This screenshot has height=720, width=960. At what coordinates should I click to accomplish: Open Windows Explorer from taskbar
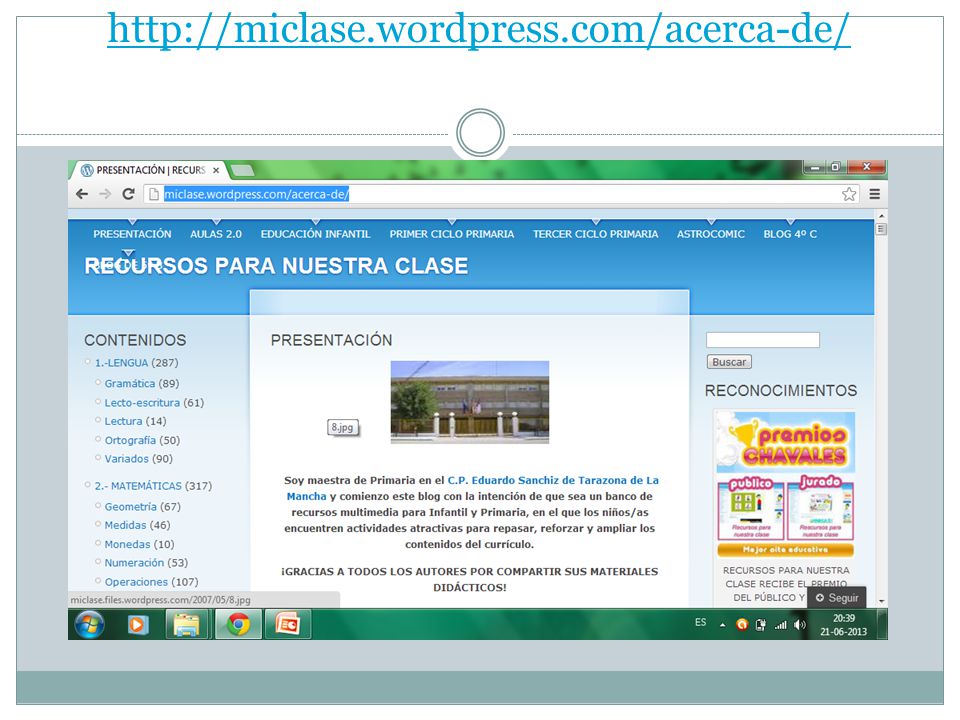coord(187,624)
